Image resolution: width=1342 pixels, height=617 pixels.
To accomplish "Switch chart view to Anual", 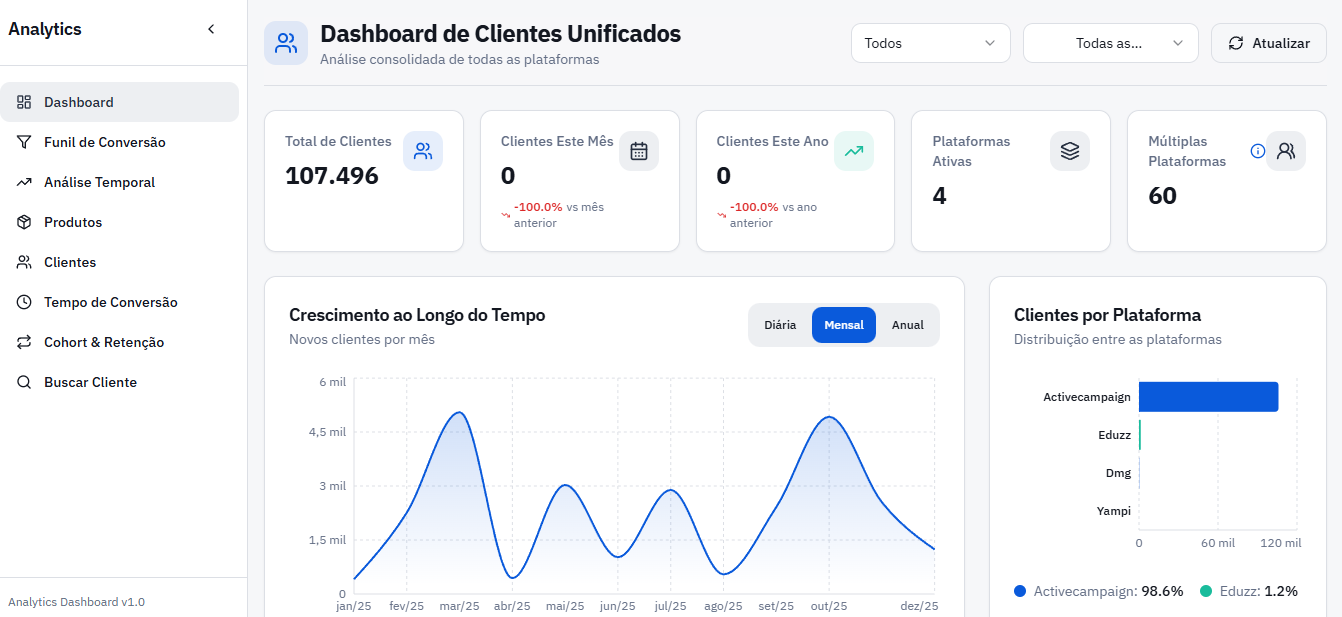I will click(x=908, y=325).
